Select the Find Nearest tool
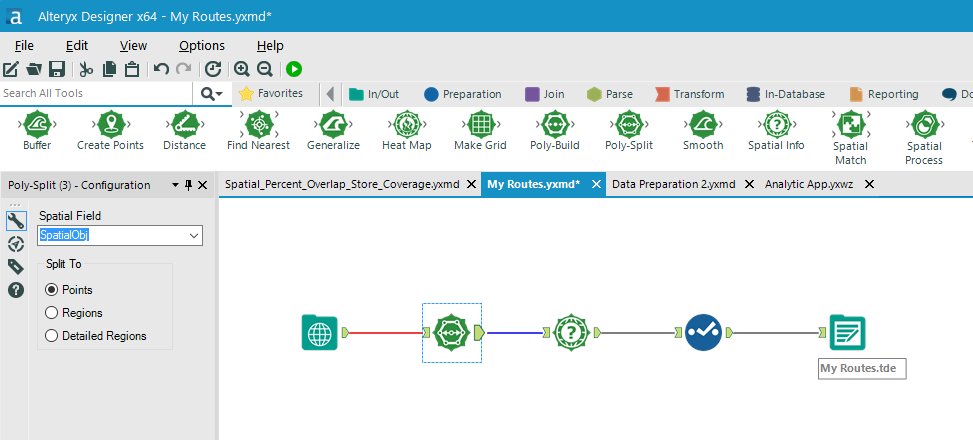 [x=258, y=132]
